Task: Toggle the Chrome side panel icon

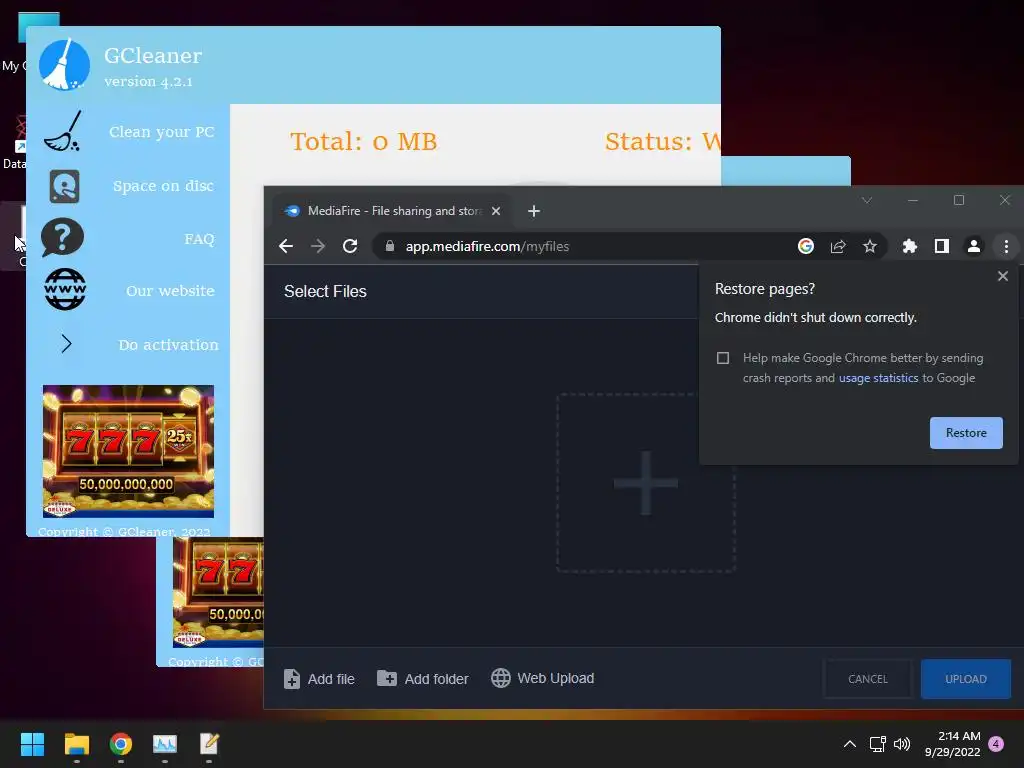Action: (x=942, y=246)
